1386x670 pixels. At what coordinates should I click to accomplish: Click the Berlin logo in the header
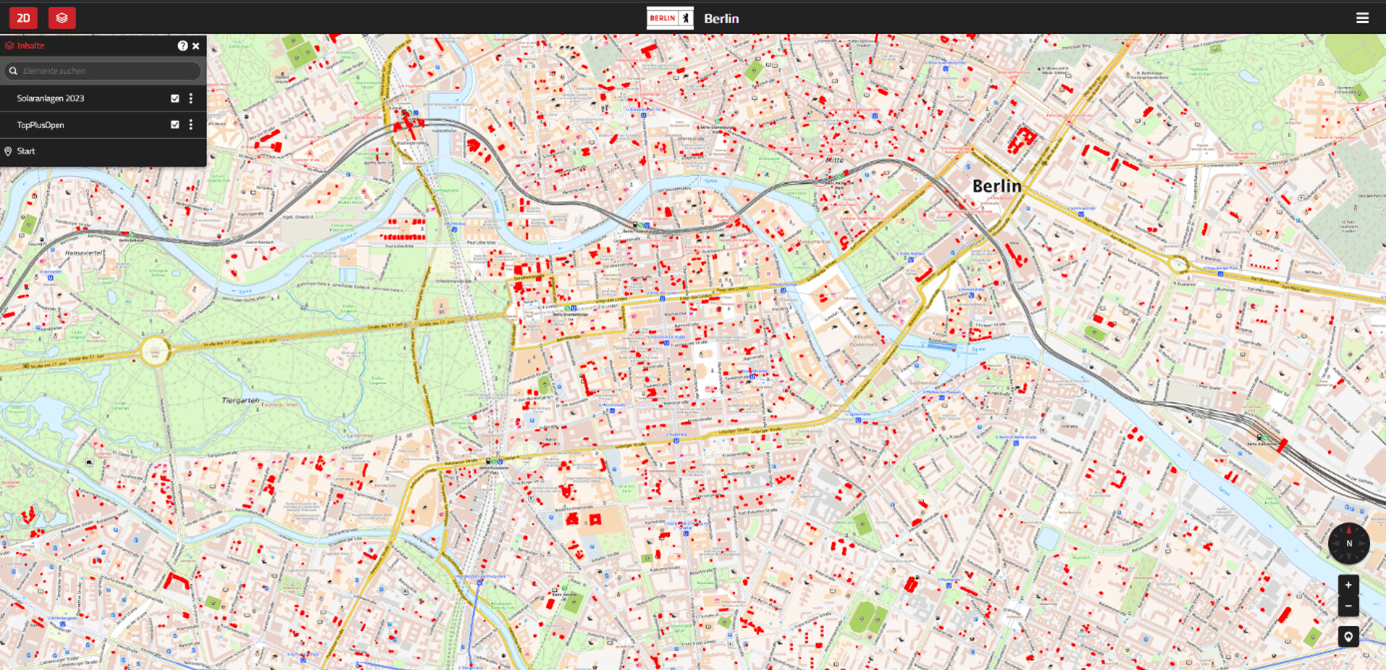click(x=669, y=18)
